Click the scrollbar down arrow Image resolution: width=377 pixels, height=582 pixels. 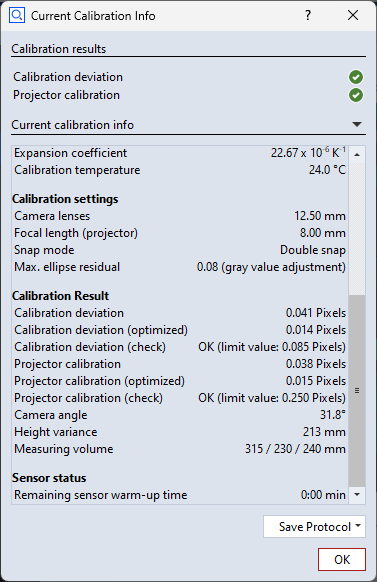pos(357,494)
